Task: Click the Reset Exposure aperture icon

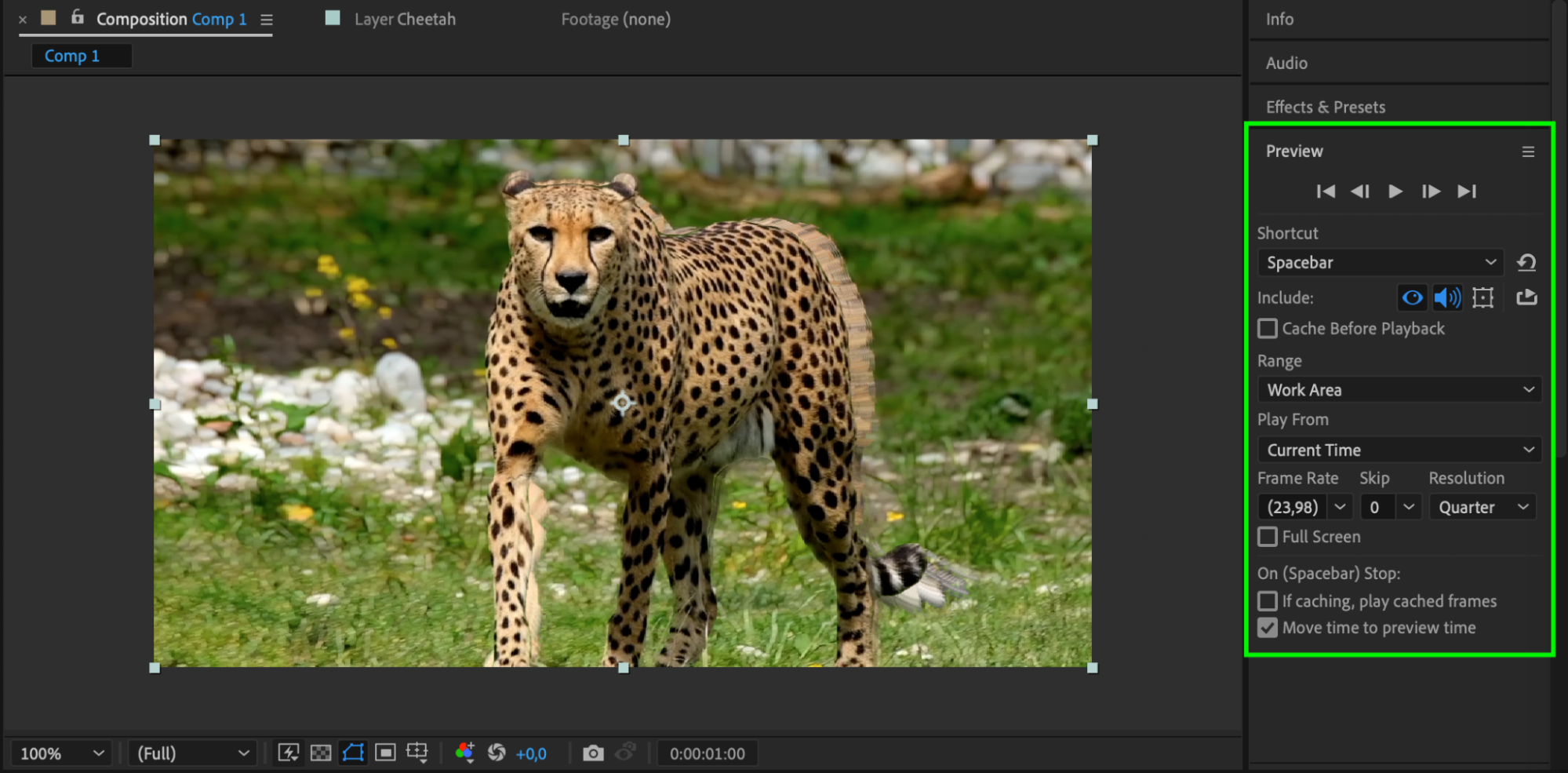Action: click(497, 753)
